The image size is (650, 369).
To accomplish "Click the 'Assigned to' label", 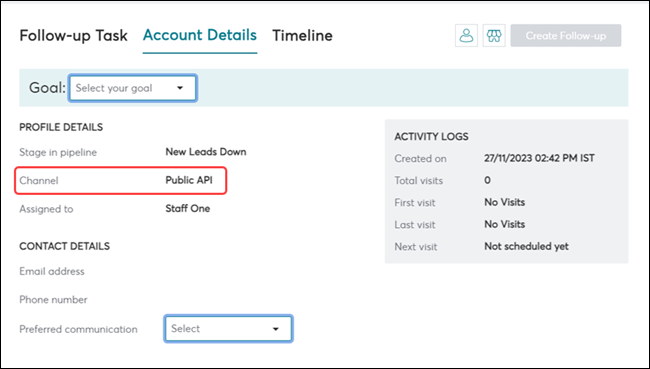I will pyautogui.click(x=46, y=209).
